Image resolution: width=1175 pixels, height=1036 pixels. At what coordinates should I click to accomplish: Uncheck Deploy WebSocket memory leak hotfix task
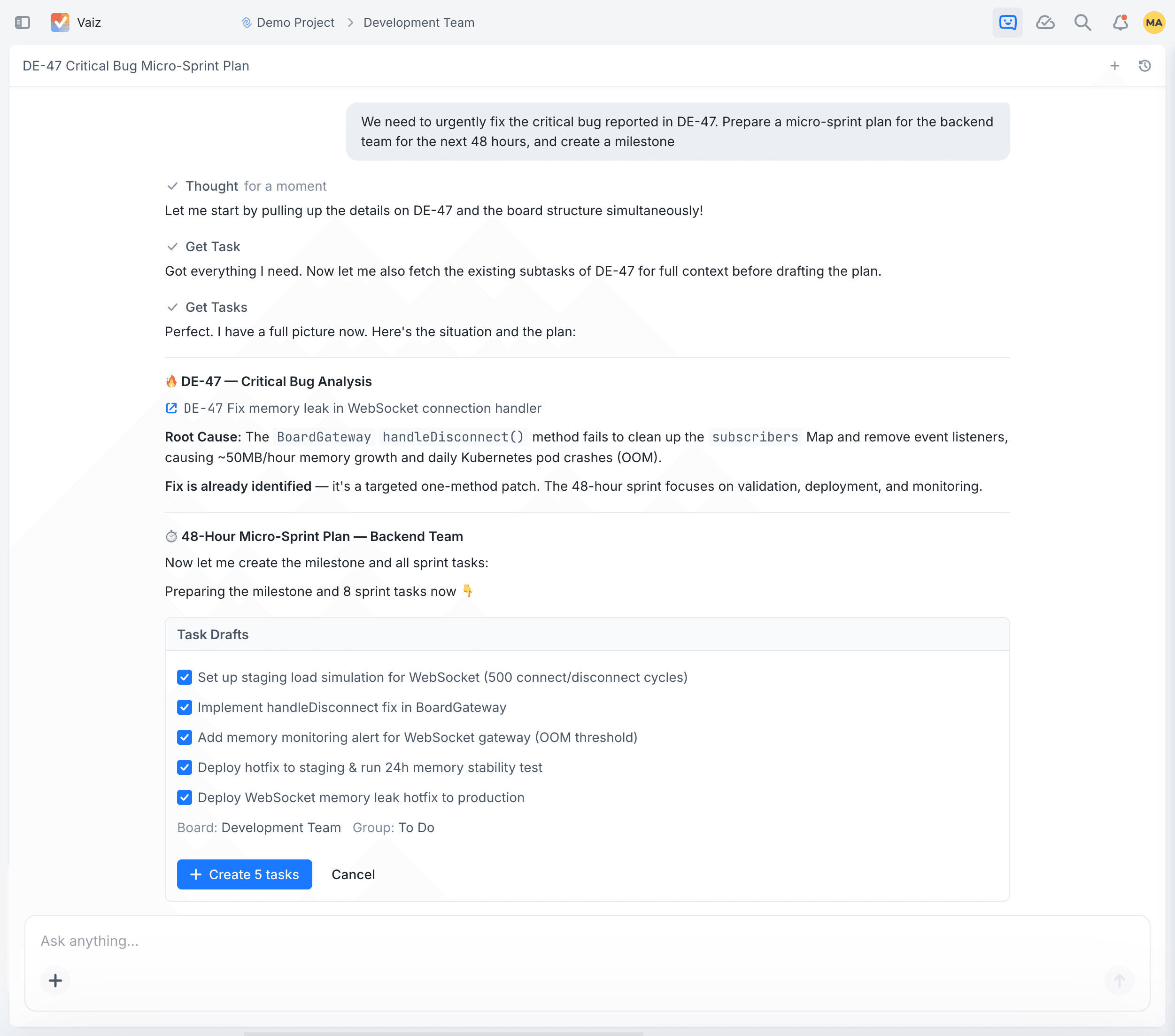pyautogui.click(x=185, y=797)
